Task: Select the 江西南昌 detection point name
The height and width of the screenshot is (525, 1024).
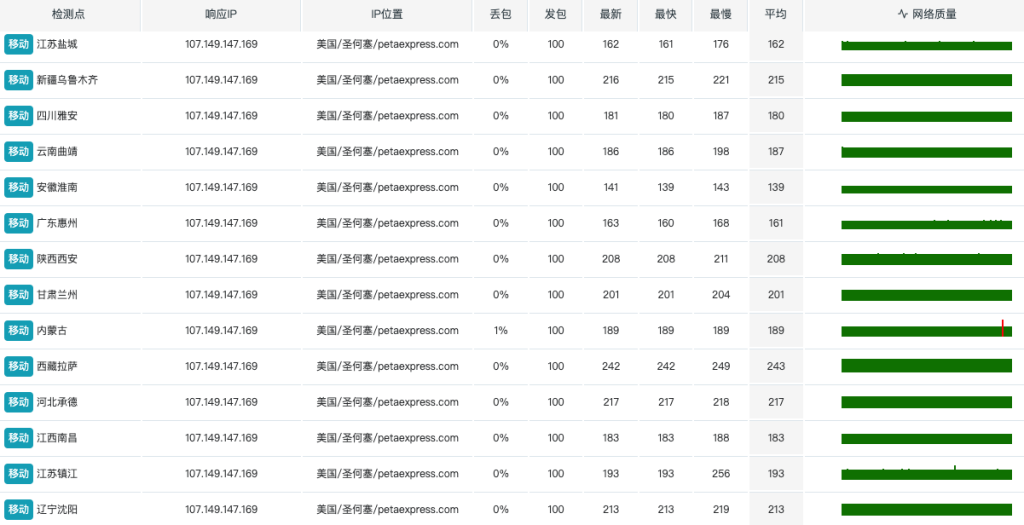Action: [57, 438]
